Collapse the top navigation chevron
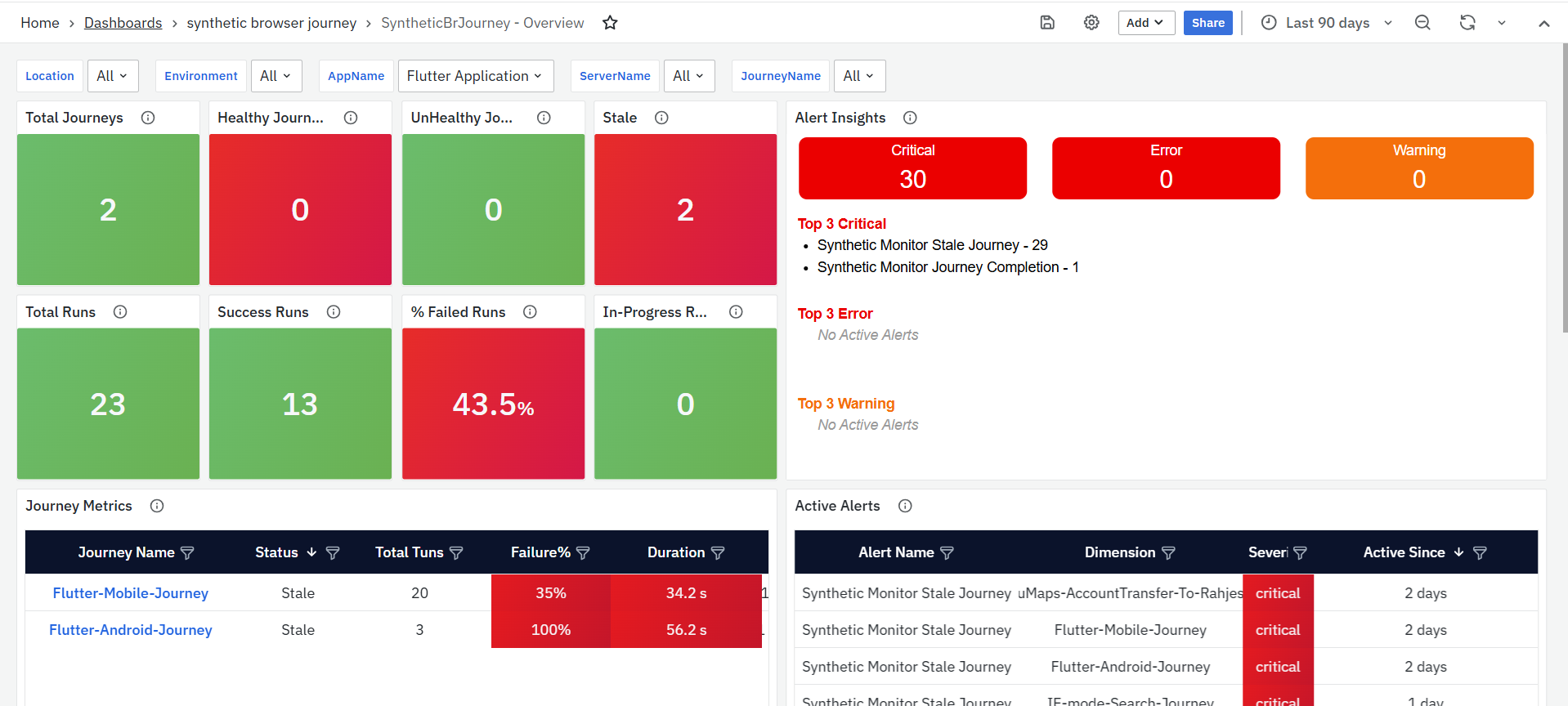Image resolution: width=1568 pixels, height=706 pixels. [x=1543, y=23]
